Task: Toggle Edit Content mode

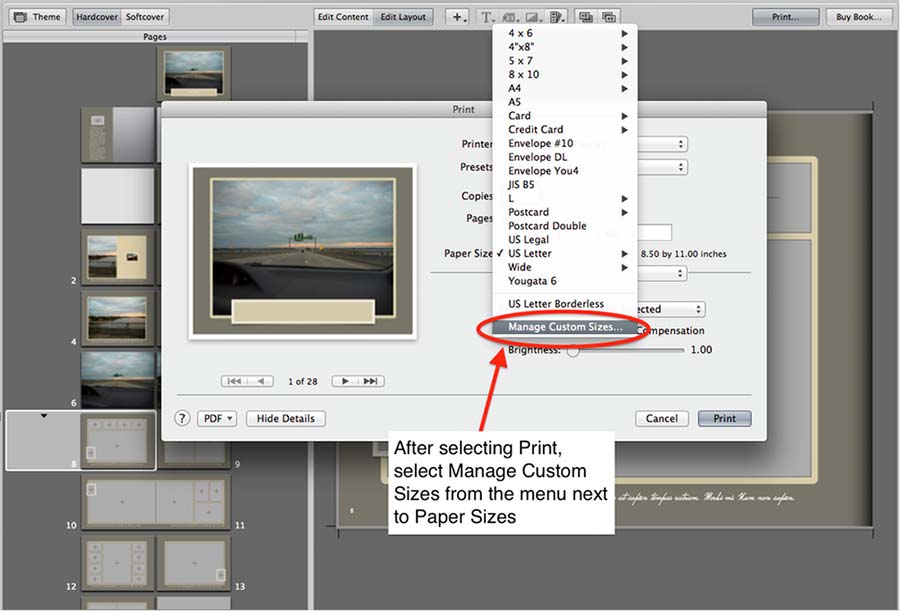Action: tap(343, 17)
